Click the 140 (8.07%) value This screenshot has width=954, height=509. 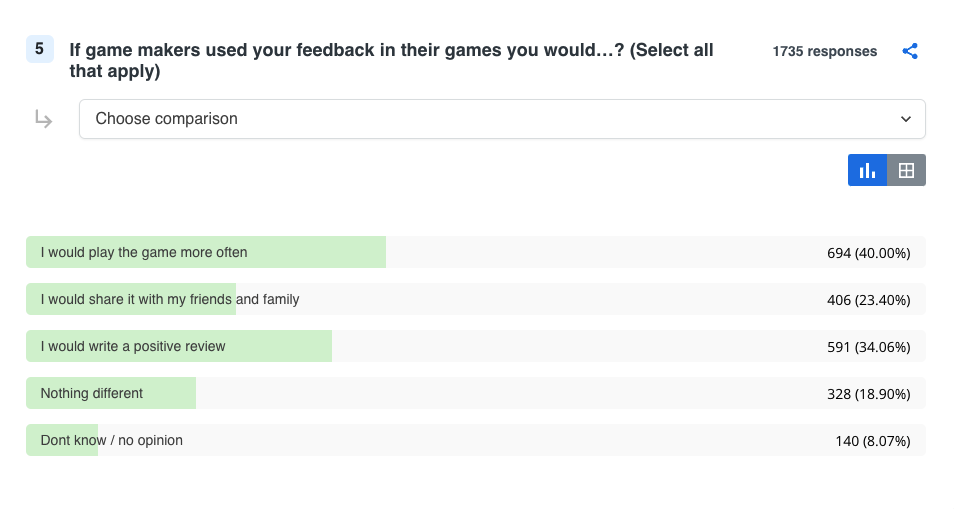coord(872,441)
